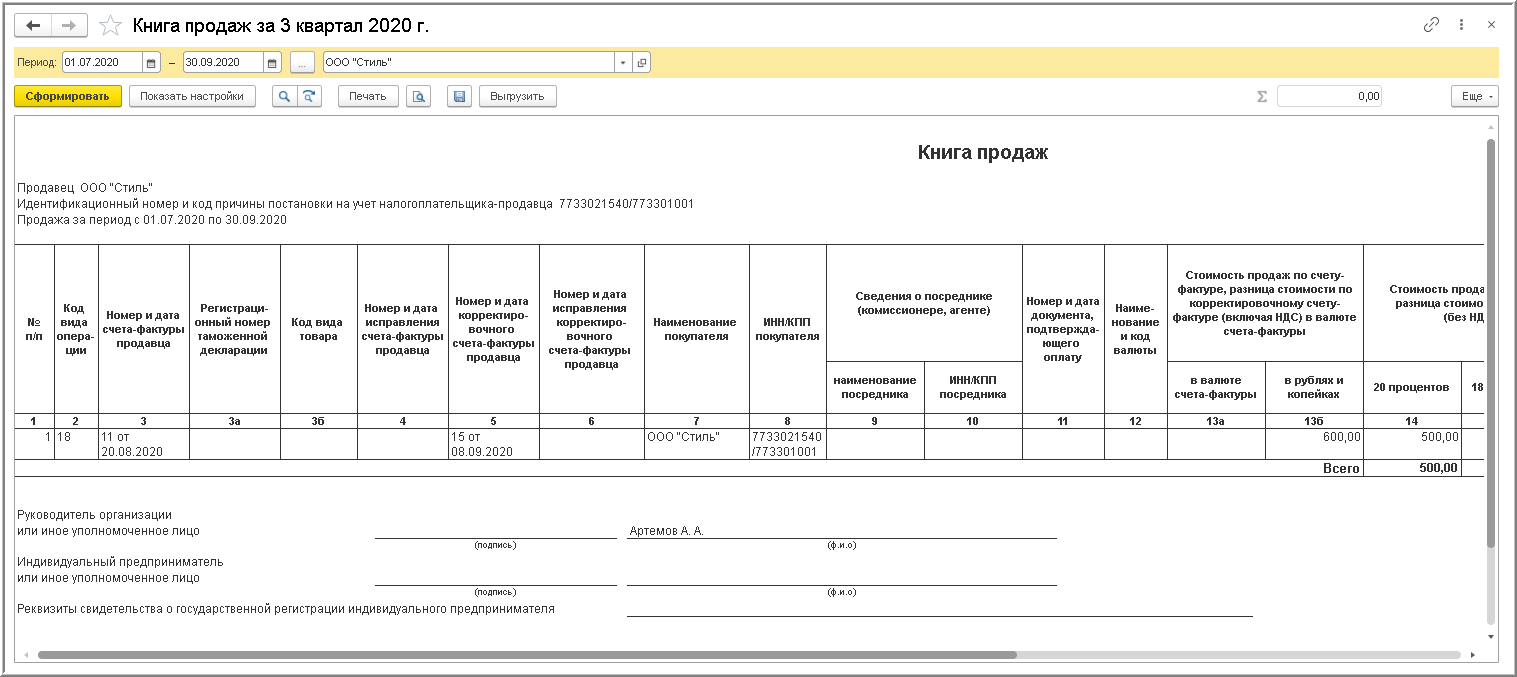Select cell 7733021540/773301001 in table row

coord(788,444)
